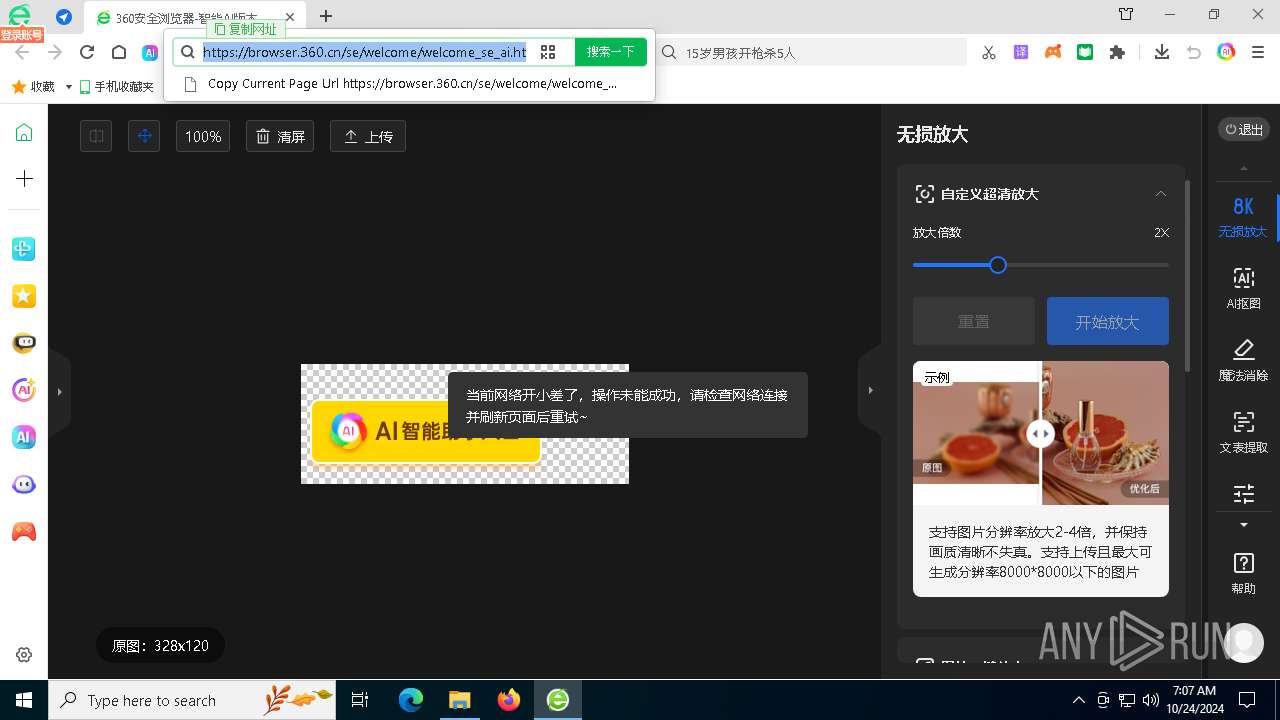1280x720 pixels.
Task: Toggle the move/pan tool button
Action: 144,136
